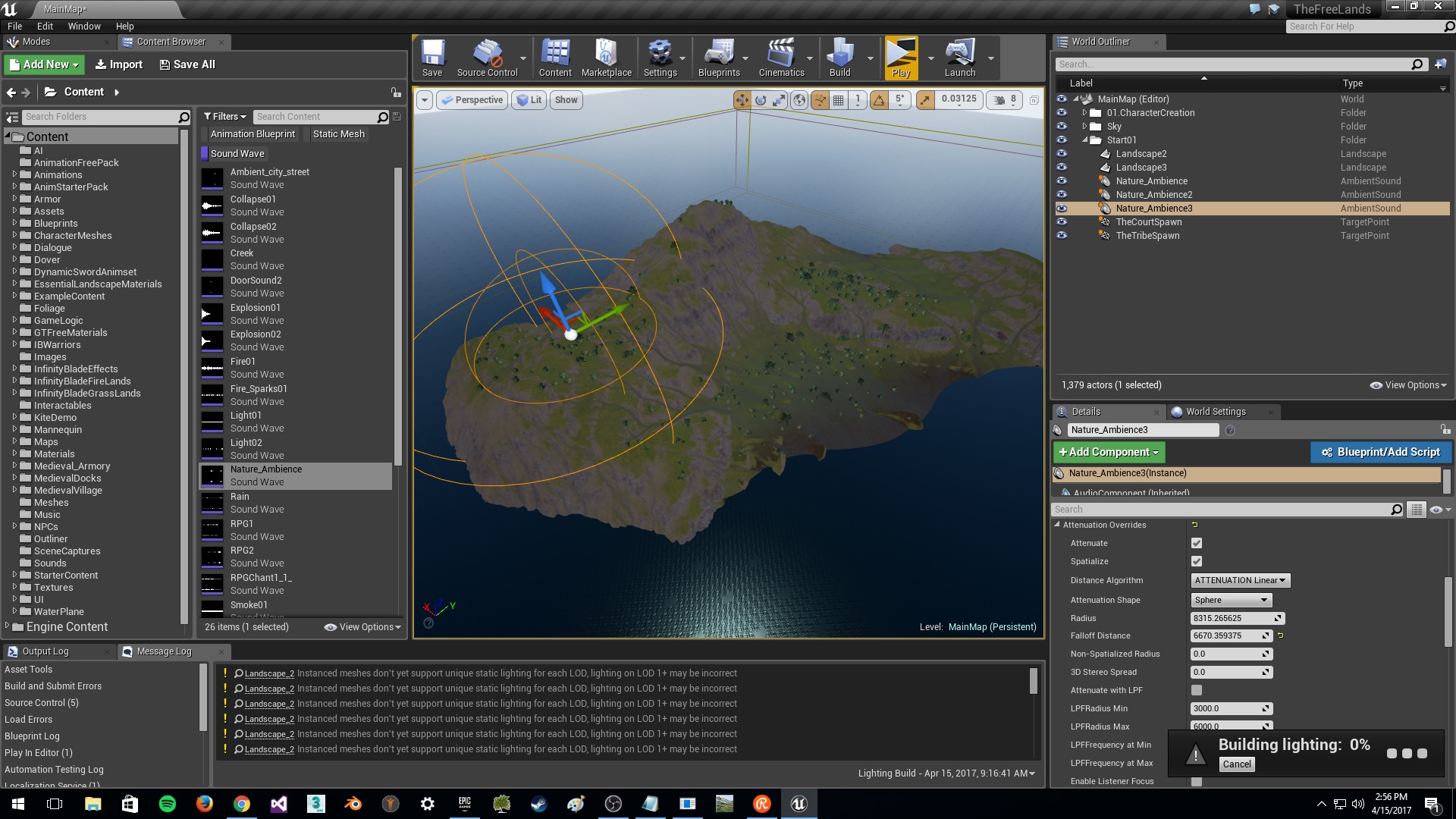This screenshot has height=819, width=1456.
Task: Add new folder in World Outliner
Action: (1440, 64)
